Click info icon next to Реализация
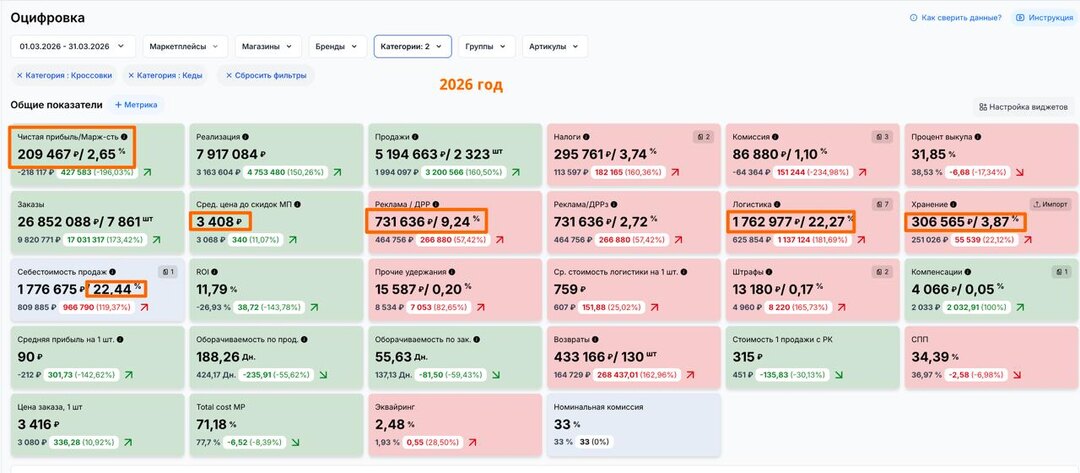1080x473 pixels. (246, 137)
